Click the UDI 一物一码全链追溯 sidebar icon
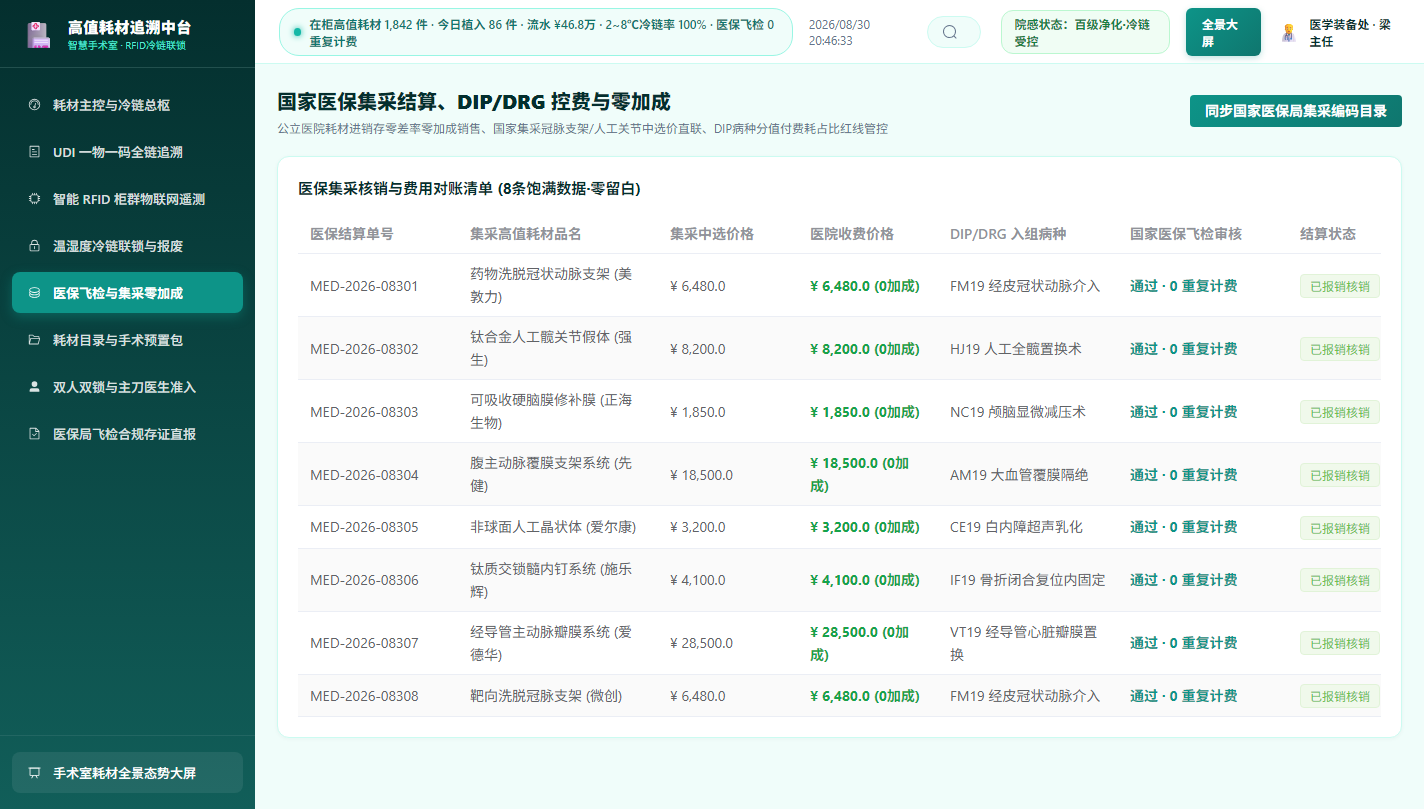Viewport: 1424px width, 809px height. coord(34,152)
